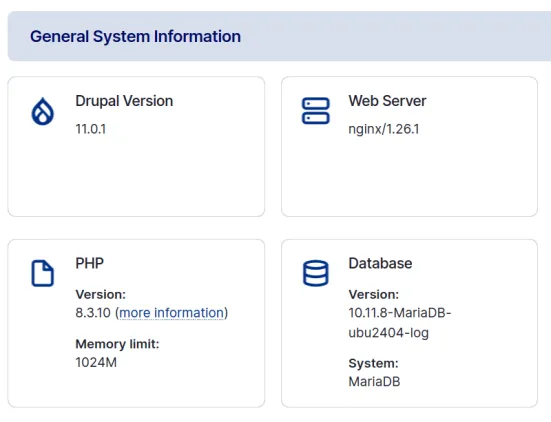This screenshot has height=422, width=551.
Task: Click the 'Drupal Version' card title
Action: (x=124, y=101)
